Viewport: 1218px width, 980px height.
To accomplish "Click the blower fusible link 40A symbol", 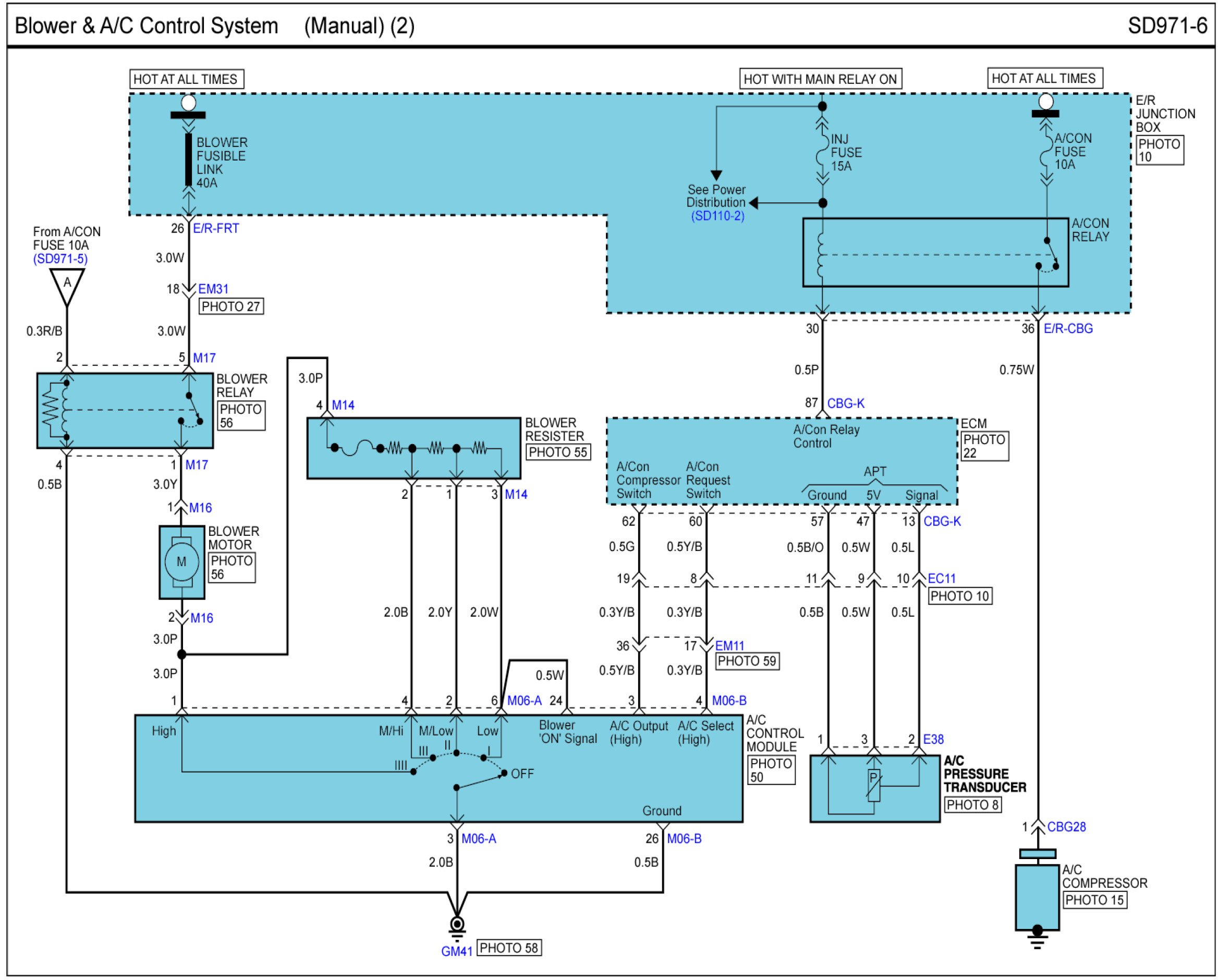I will point(189,160).
